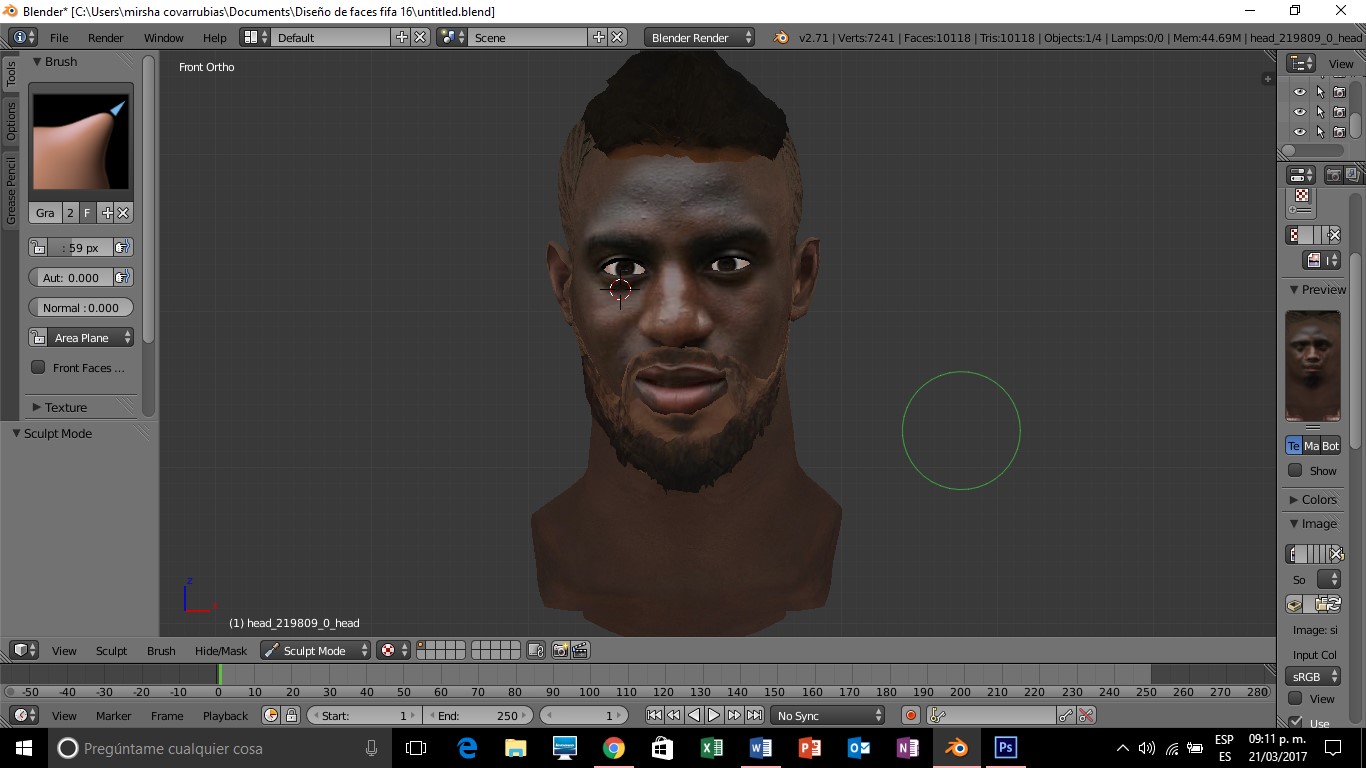The height and width of the screenshot is (768, 1366).
Task: Click the Start frame field
Action: click(x=364, y=715)
